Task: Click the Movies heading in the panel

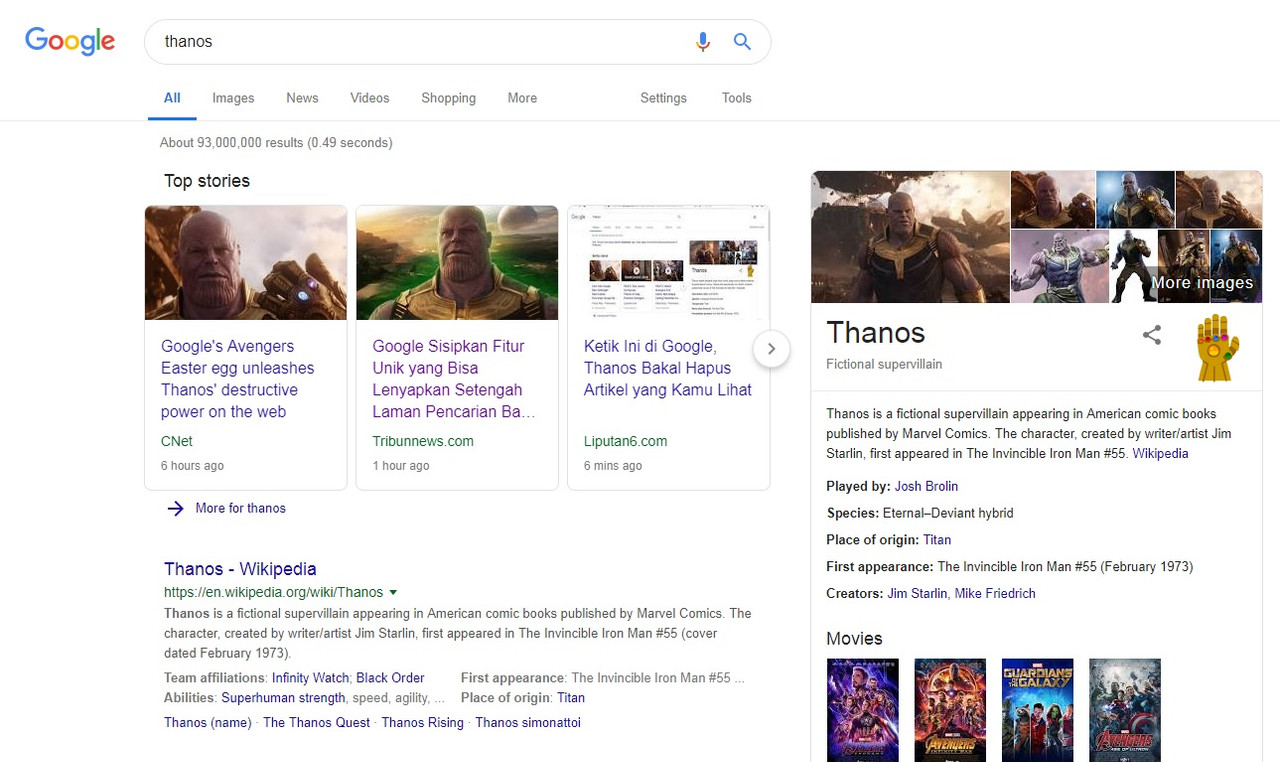Action: pos(854,638)
